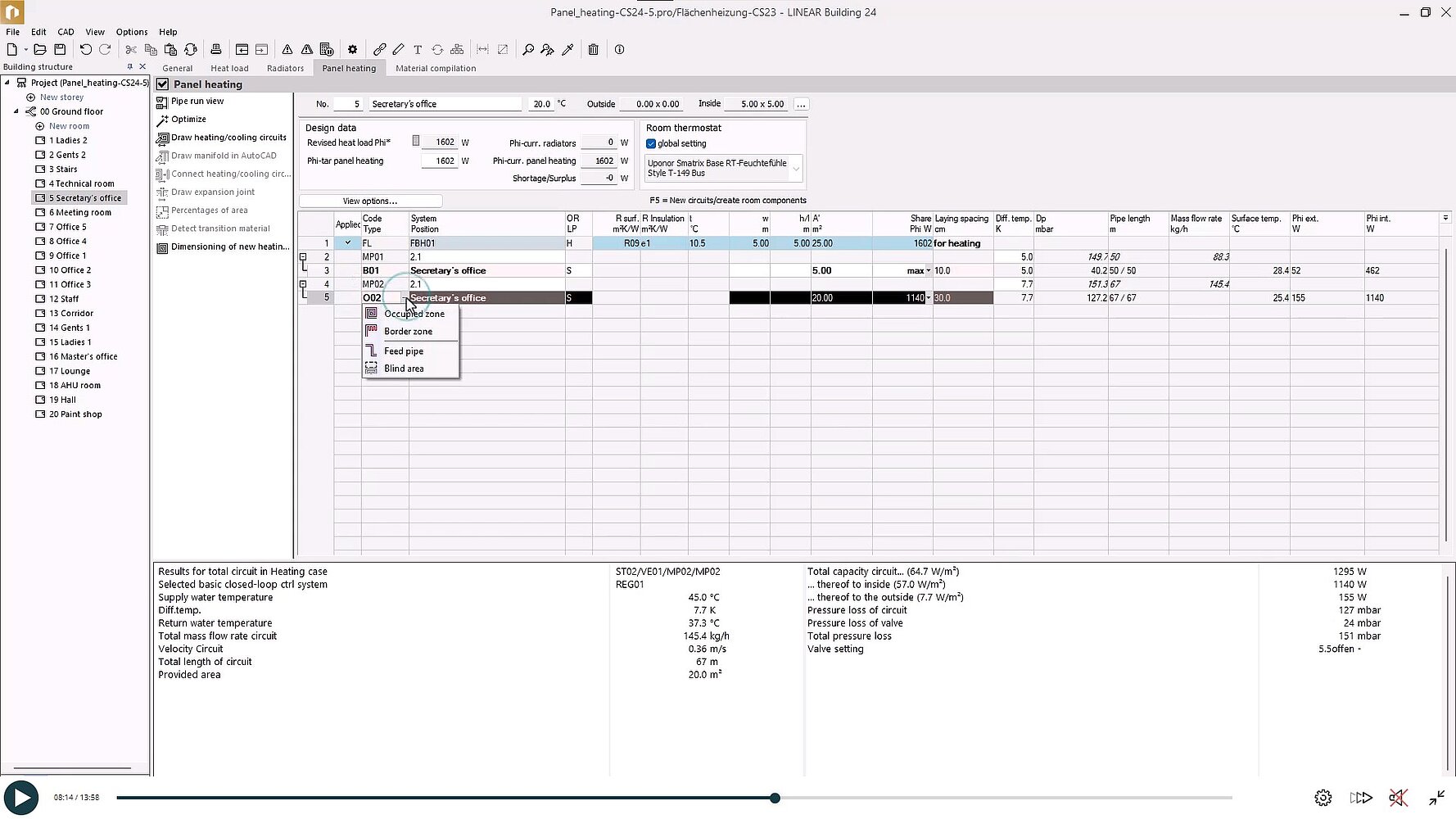
Task: Collapse the 00 Ground floor tree node
Action: tap(16, 111)
